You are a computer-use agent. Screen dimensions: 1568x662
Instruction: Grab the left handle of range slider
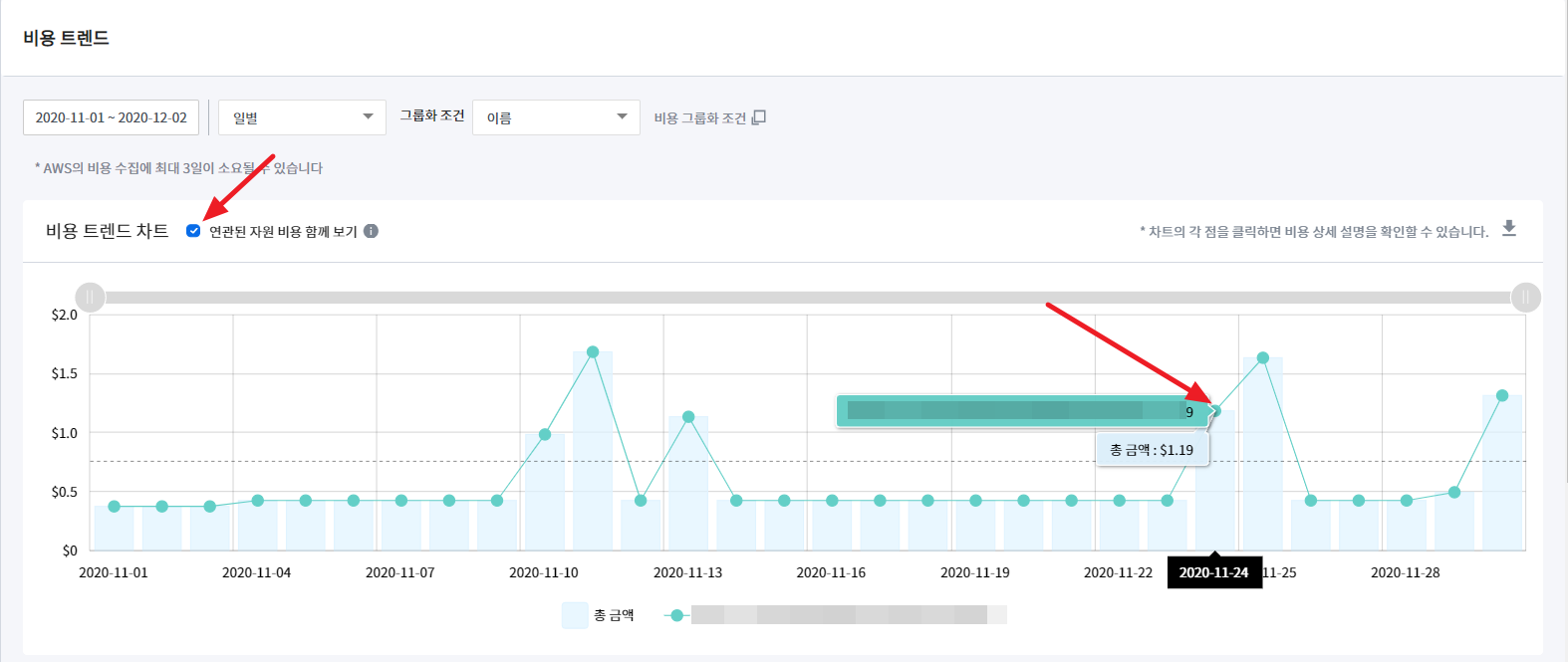(90, 297)
